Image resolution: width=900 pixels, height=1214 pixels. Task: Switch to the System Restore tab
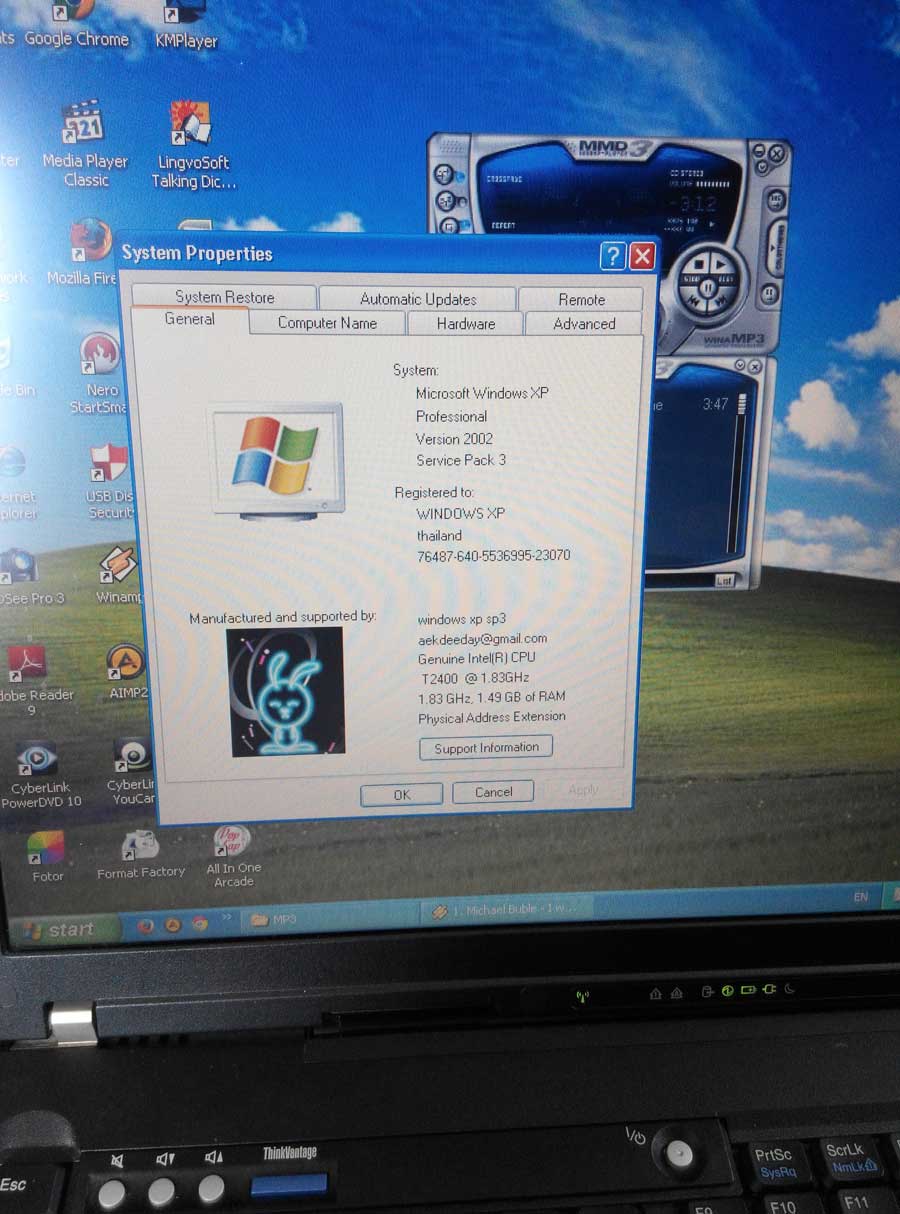224,297
